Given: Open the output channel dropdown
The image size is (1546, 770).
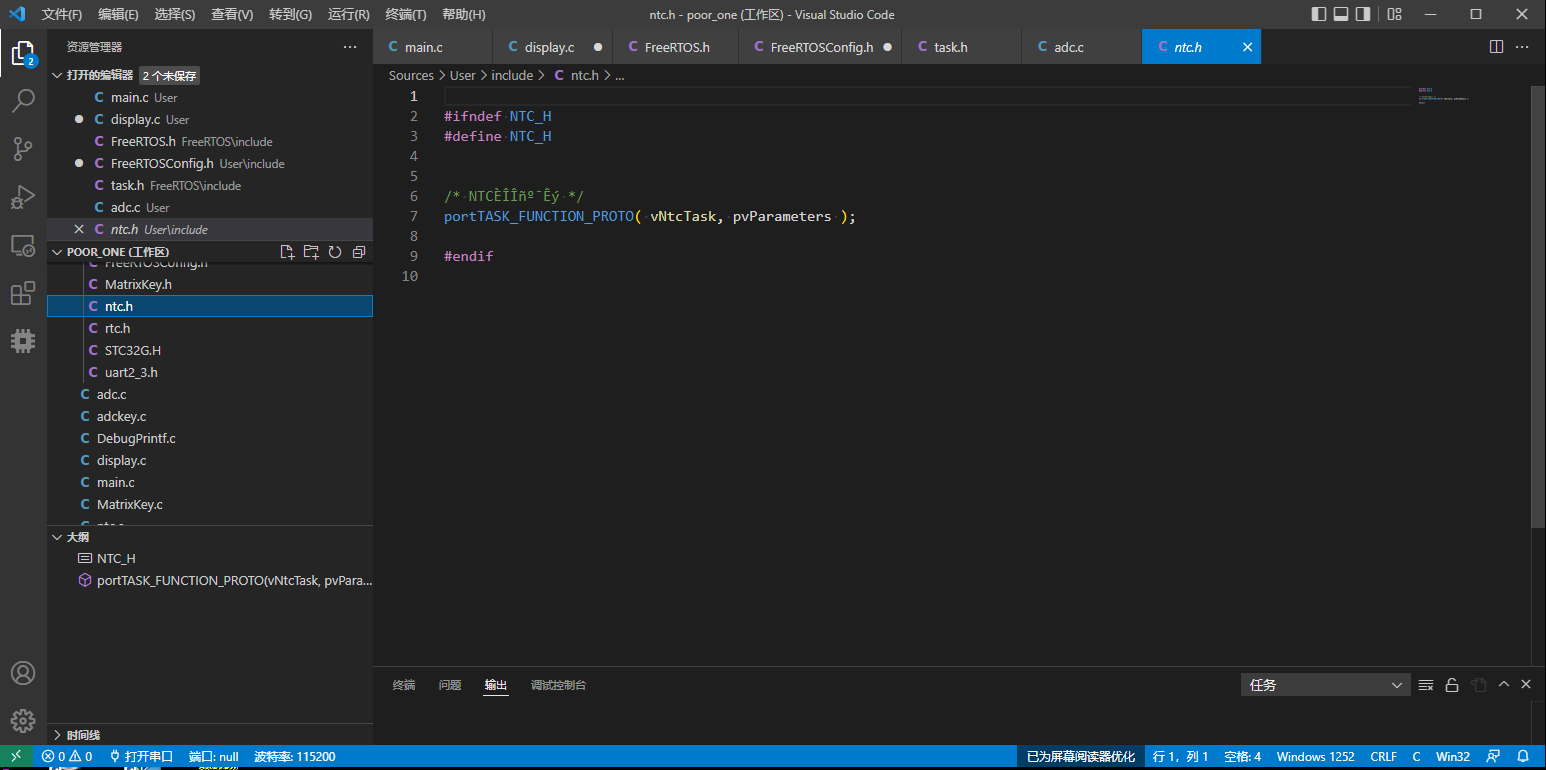Looking at the screenshot, I should pos(1325,685).
